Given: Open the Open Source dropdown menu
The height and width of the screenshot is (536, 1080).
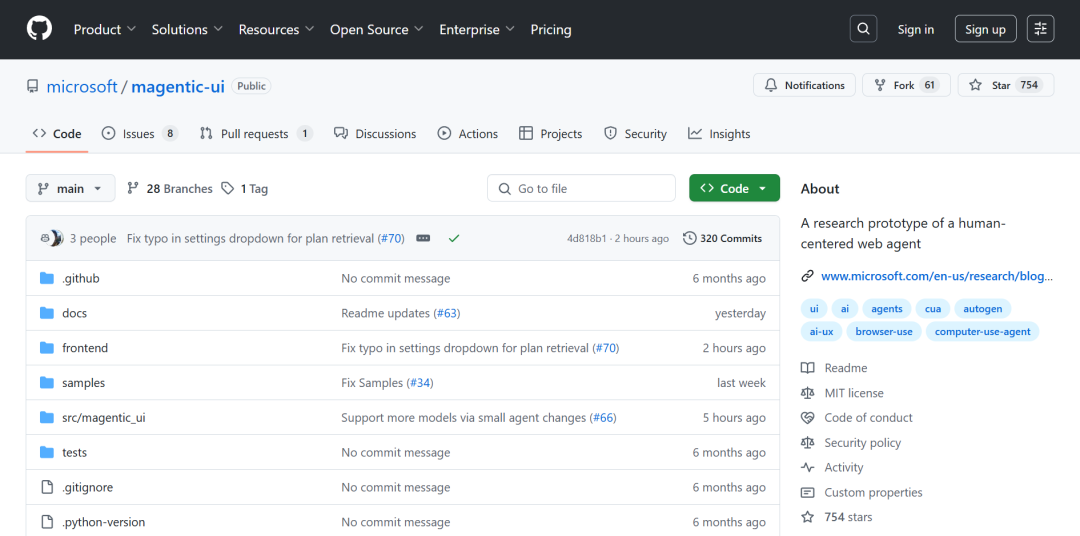Looking at the screenshot, I should pyautogui.click(x=377, y=30).
